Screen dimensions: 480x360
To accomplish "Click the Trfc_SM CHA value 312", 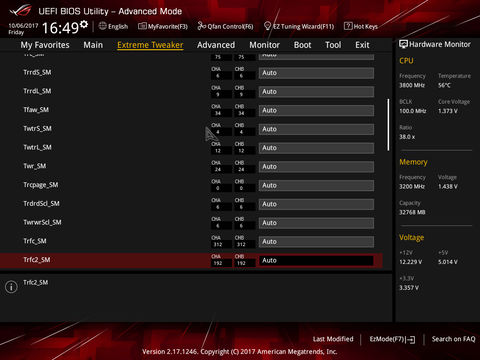I will [218, 245].
